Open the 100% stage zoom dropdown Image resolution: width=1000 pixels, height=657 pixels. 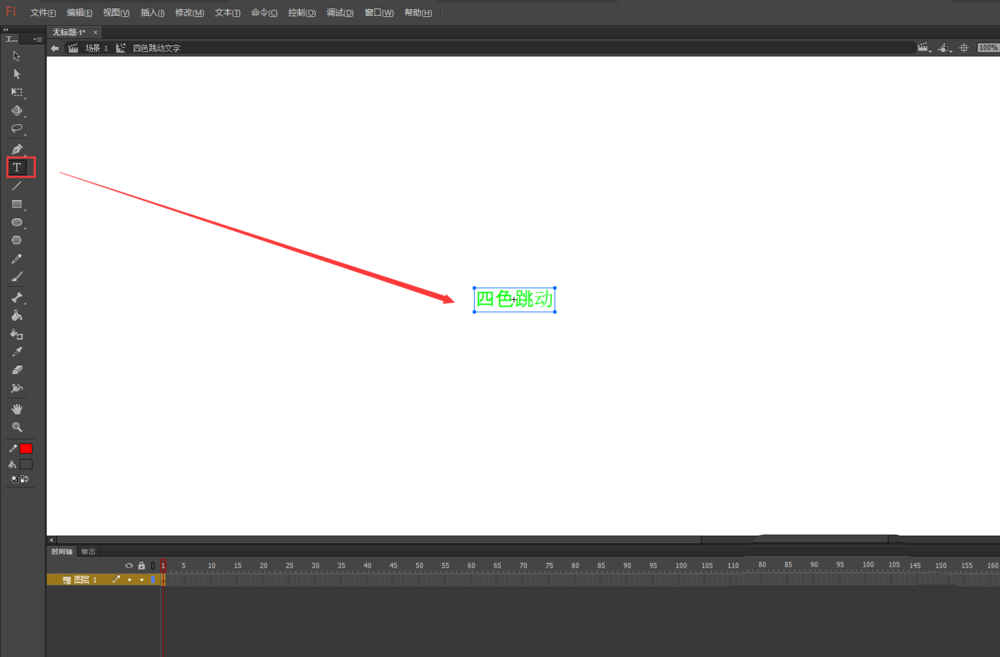coord(988,48)
